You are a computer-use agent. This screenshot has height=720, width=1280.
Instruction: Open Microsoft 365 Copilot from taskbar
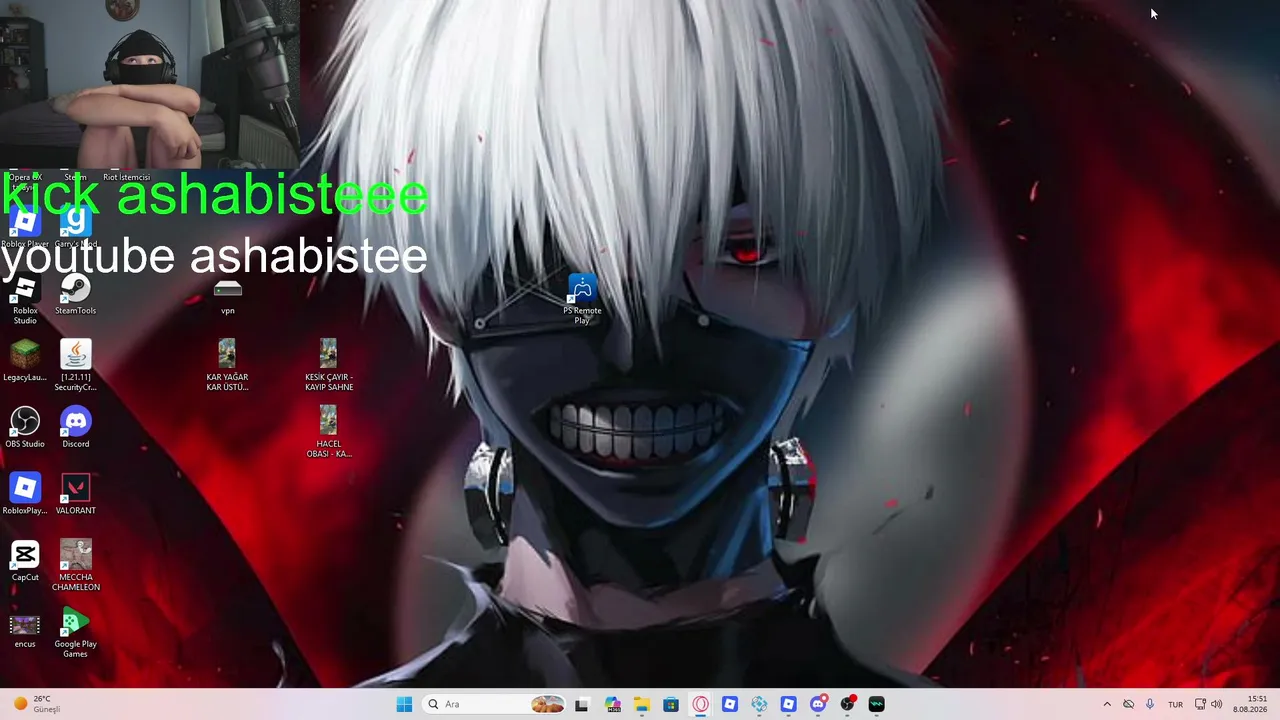pos(612,704)
